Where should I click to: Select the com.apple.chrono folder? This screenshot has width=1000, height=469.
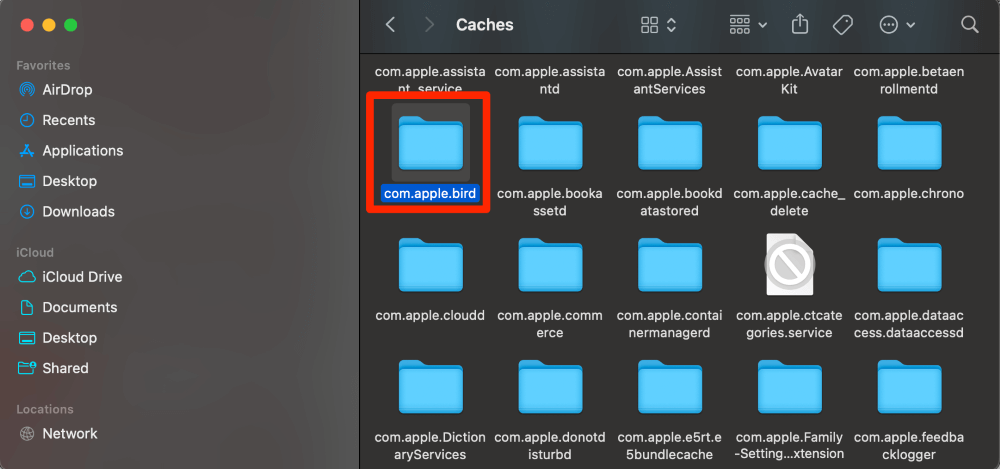[909, 142]
